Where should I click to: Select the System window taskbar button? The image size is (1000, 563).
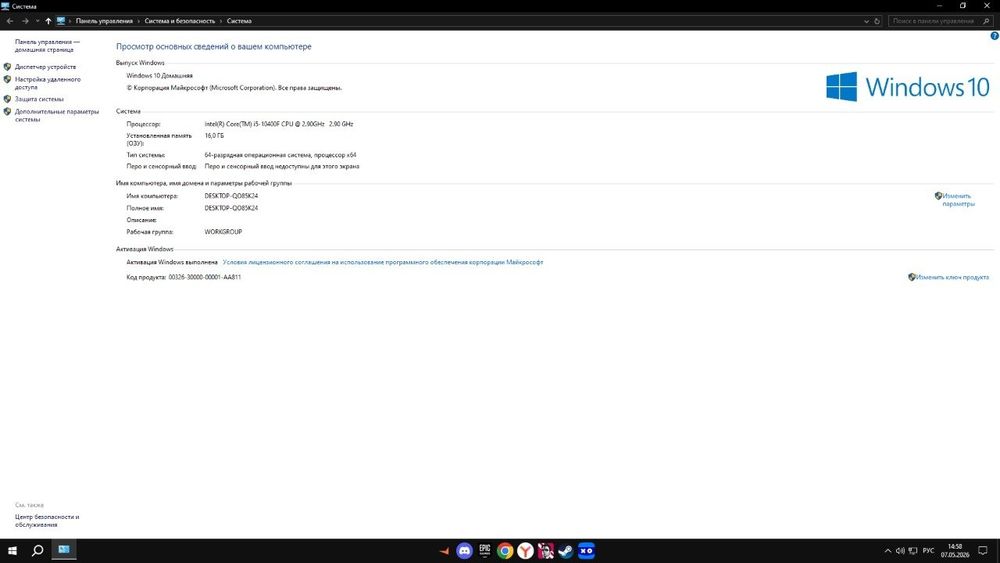coord(64,550)
